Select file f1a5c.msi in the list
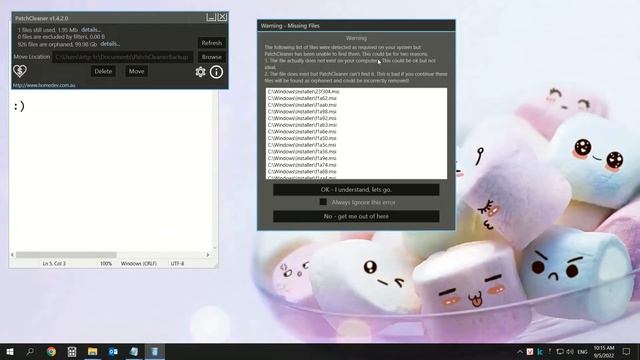640x360 pixels. 302,145
